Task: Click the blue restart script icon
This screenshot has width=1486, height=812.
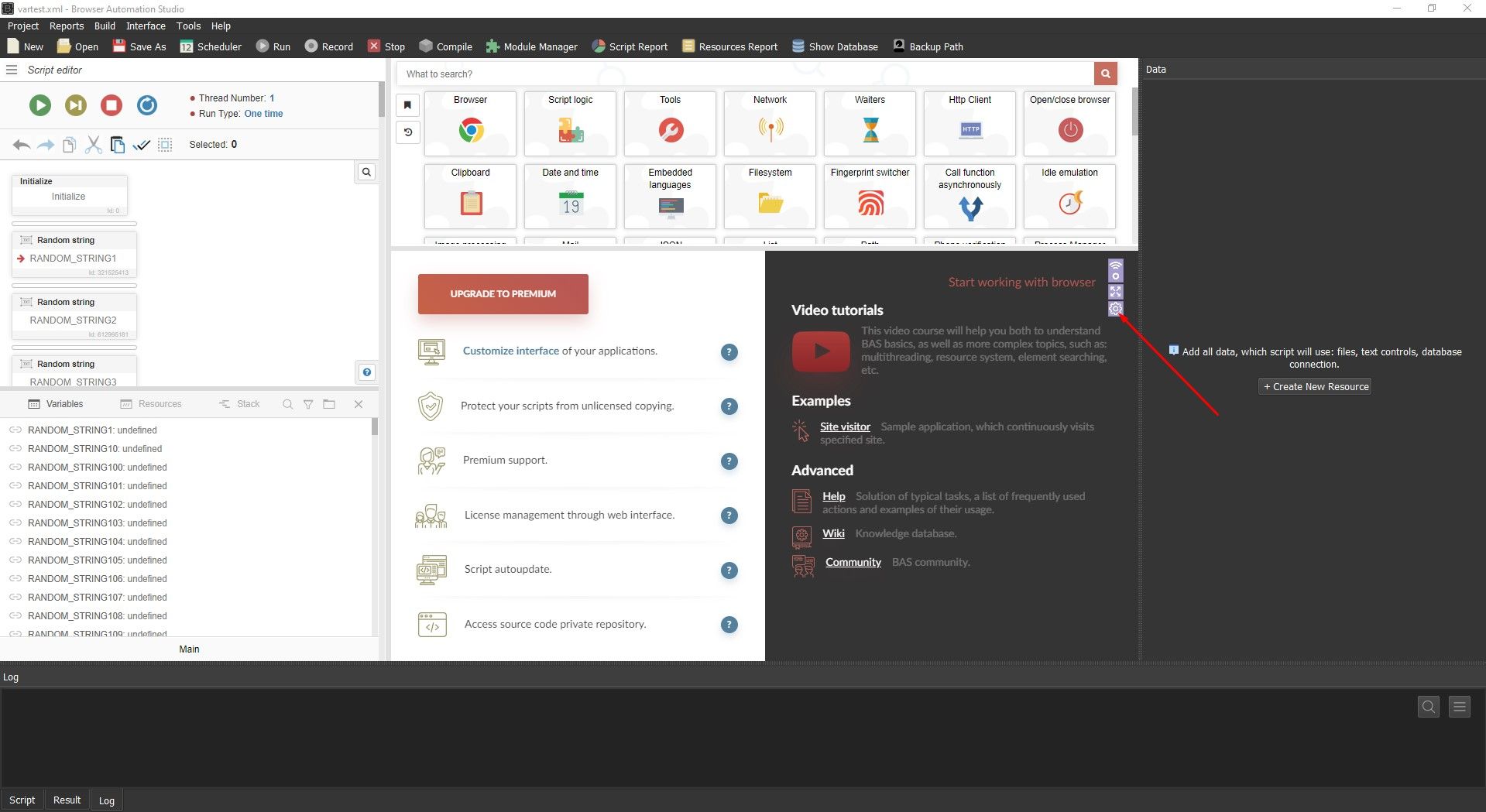Action: click(147, 105)
